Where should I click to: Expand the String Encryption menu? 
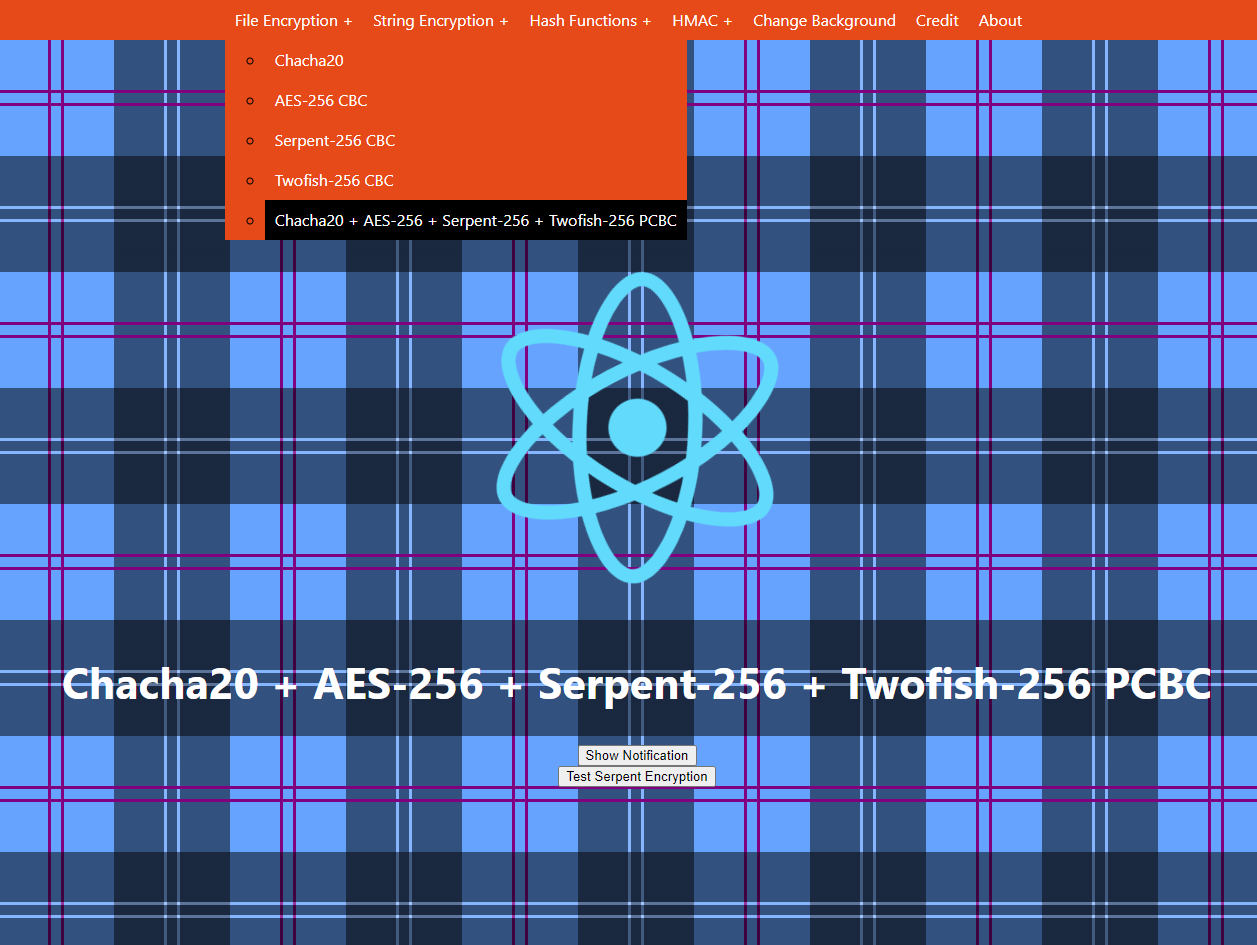pos(440,20)
